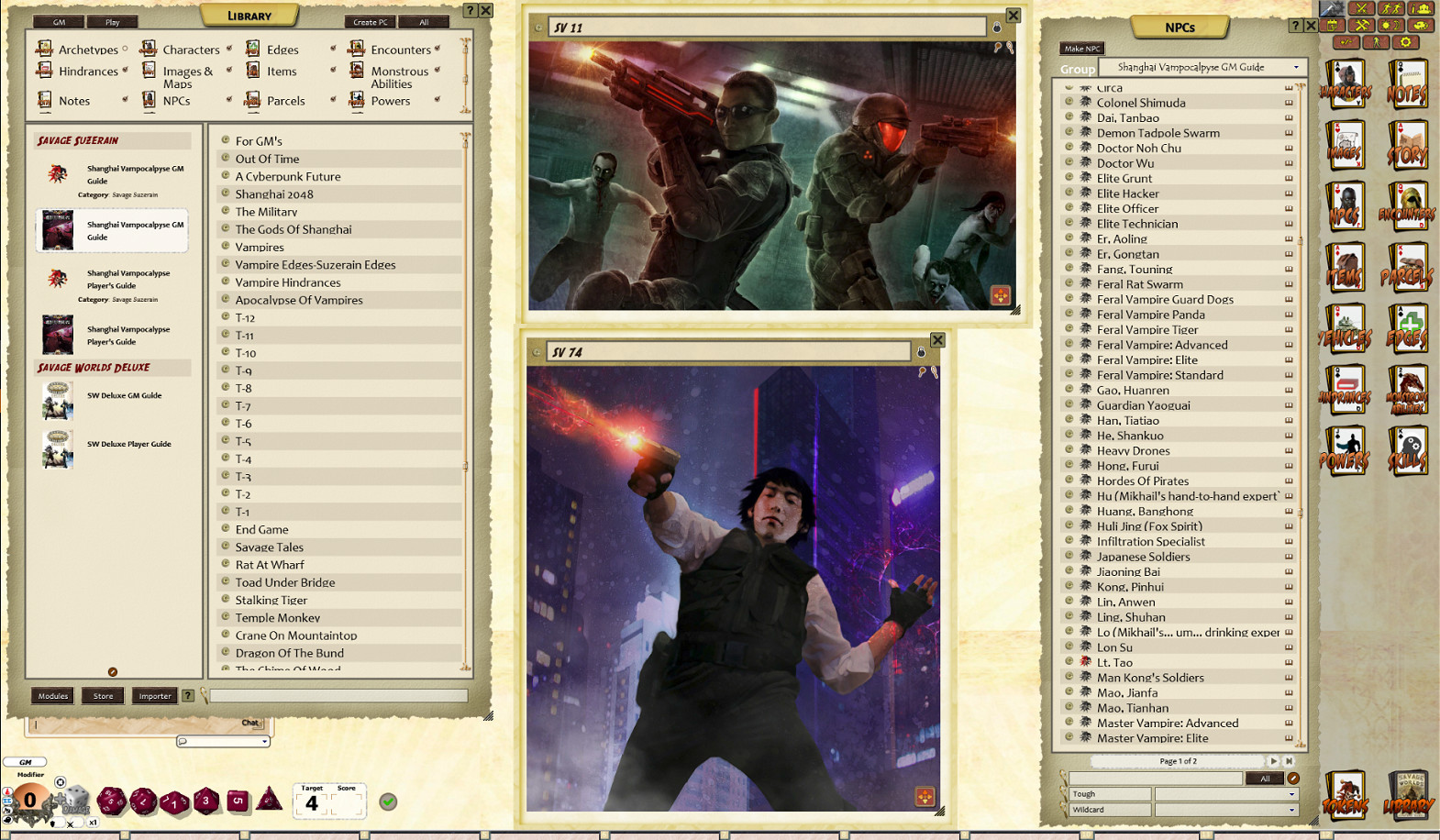The height and width of the screenshot is (840, 1440).
Task: Go to next page of NPCs
Action: [x=1273, y=761]
